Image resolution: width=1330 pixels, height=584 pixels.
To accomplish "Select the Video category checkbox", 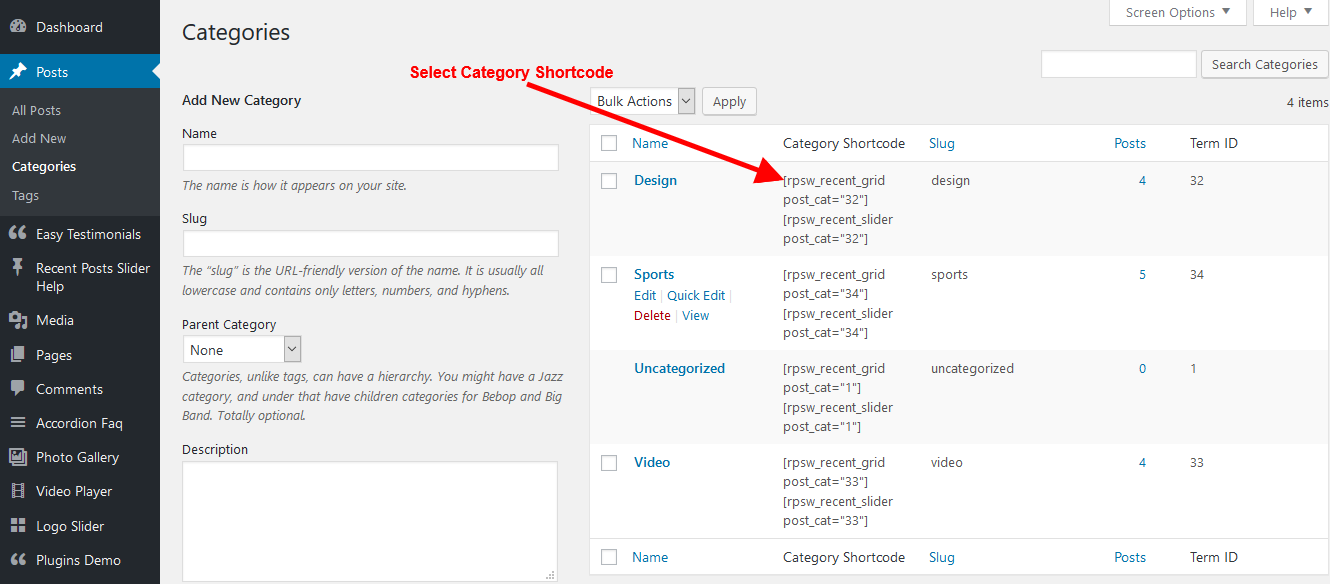I will (x=609, y=463).
